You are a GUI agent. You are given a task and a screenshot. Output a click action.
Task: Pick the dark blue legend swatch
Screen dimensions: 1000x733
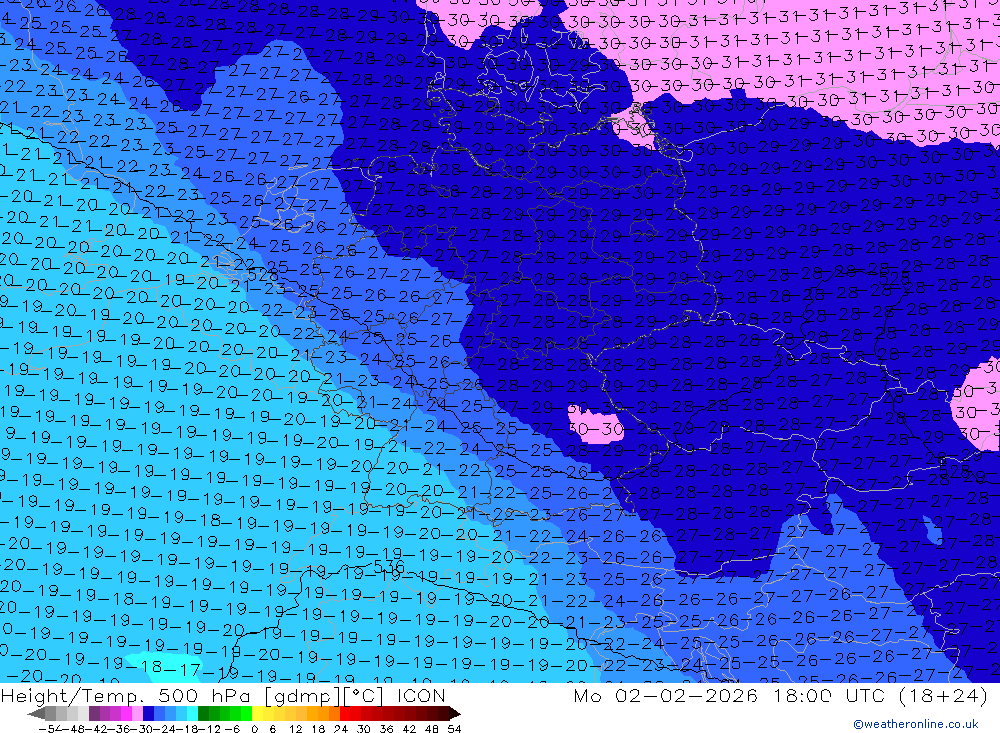pos(149,714)
